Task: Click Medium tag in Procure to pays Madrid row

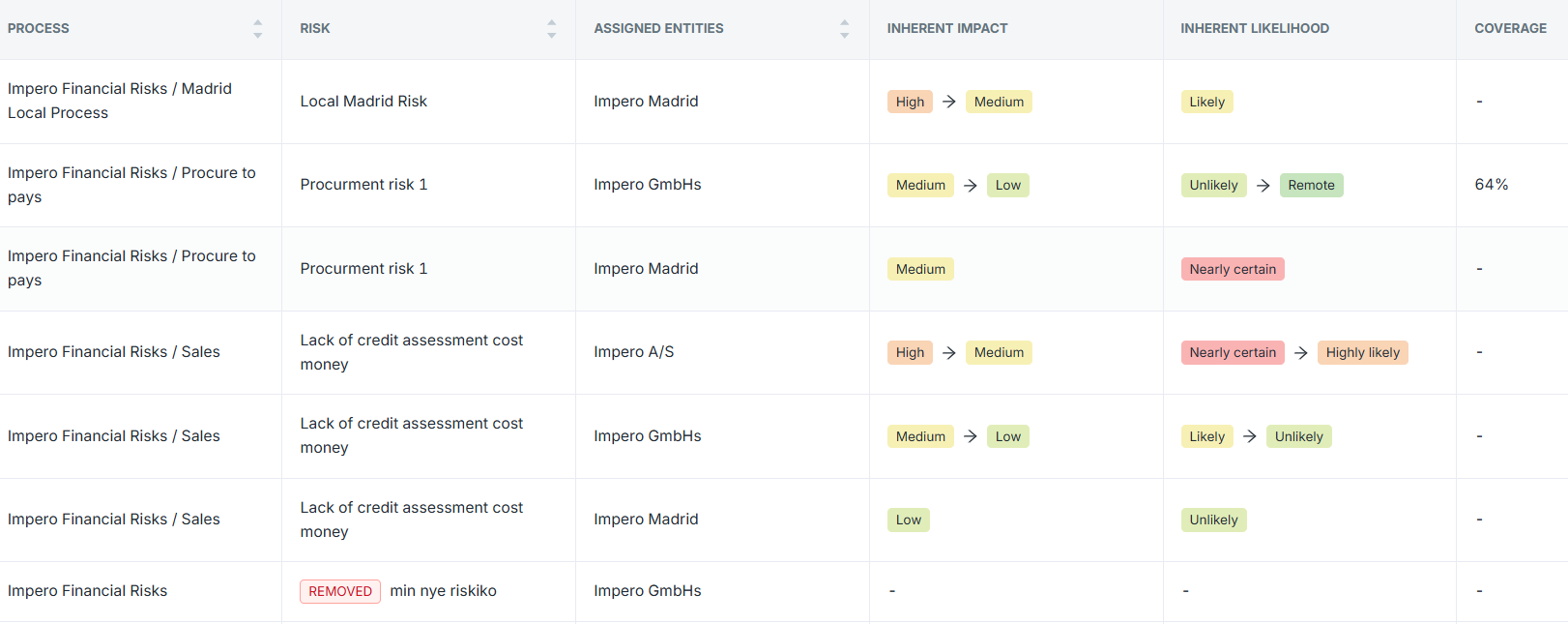Action: click(920, 269)
